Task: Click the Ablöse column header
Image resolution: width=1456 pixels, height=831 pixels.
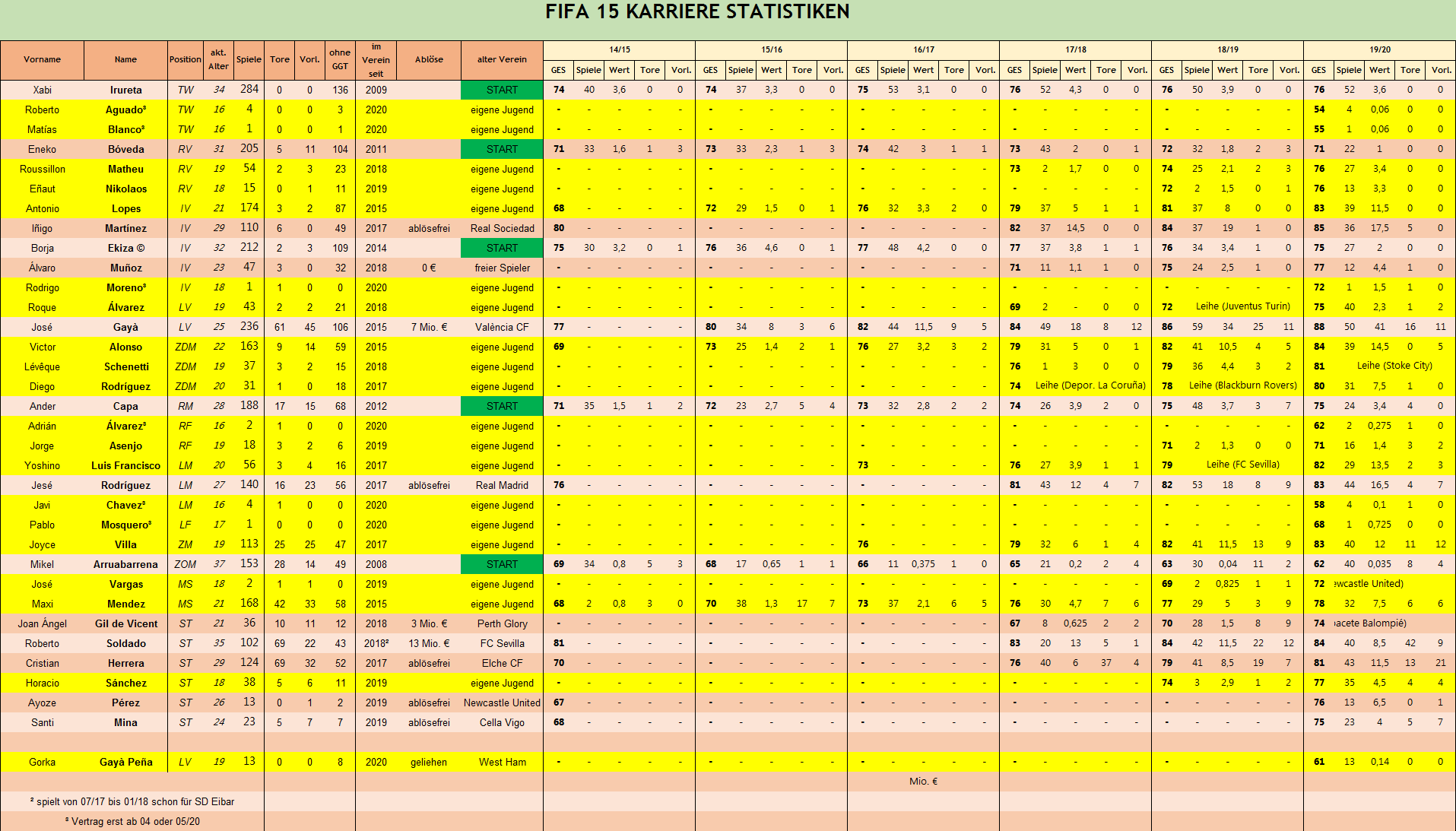Action: pyautogui.click(x=429, y=59)
